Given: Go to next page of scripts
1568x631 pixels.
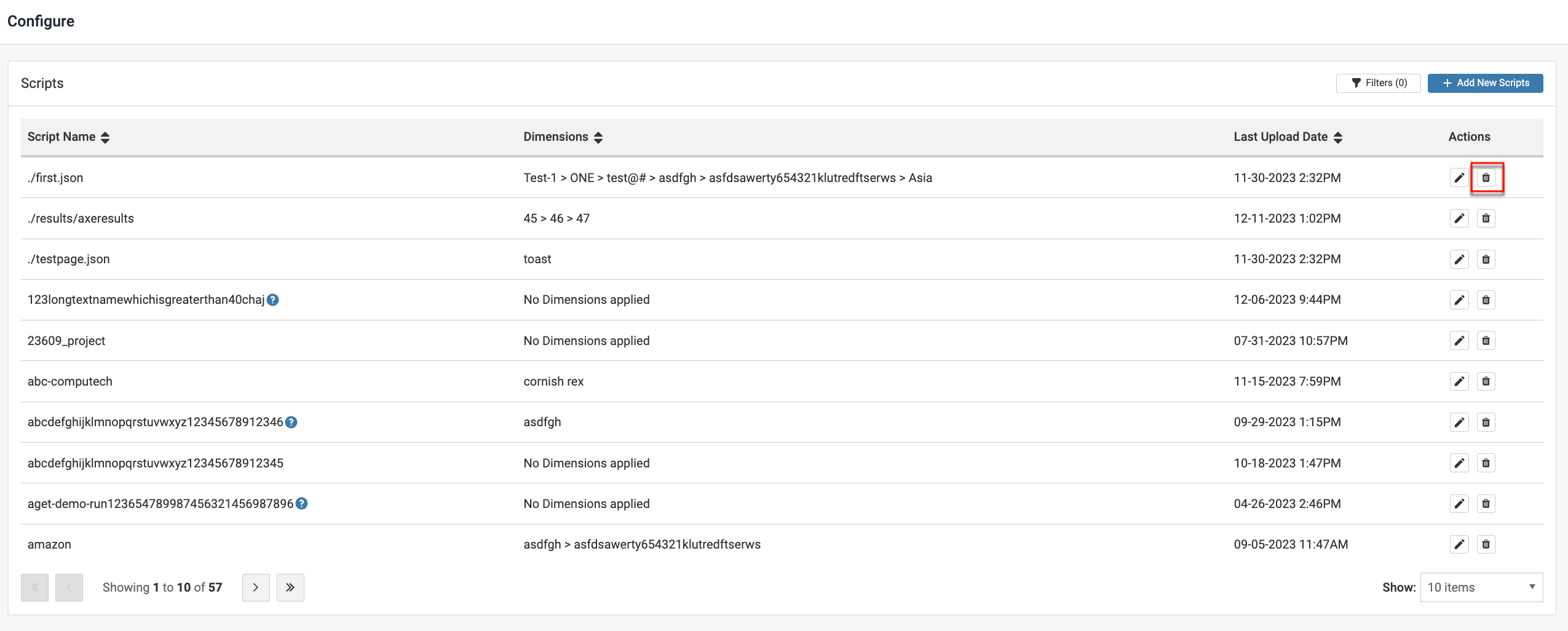Looking at the screenshot, I should pyautogui.click(x=256, y=587).
